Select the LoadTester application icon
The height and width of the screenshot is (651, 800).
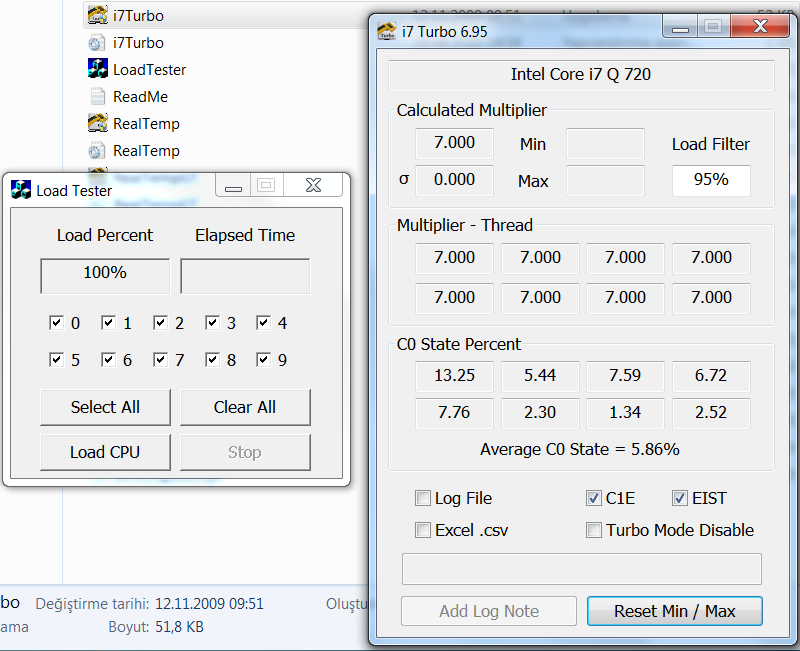coord(97,68)
